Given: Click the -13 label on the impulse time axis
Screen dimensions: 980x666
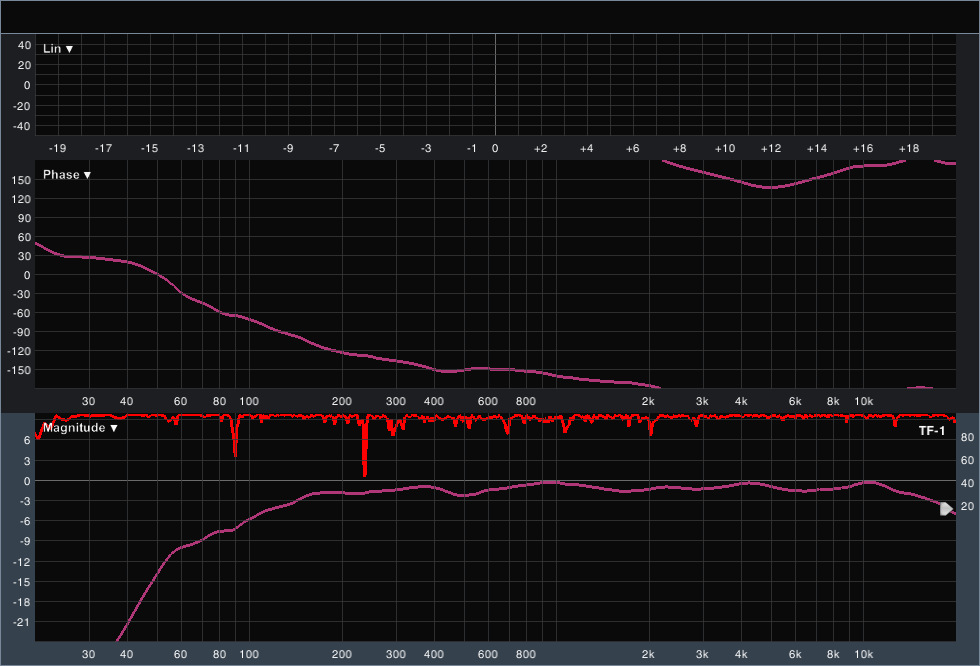Looking at the screenshot, I should point(195,149).
